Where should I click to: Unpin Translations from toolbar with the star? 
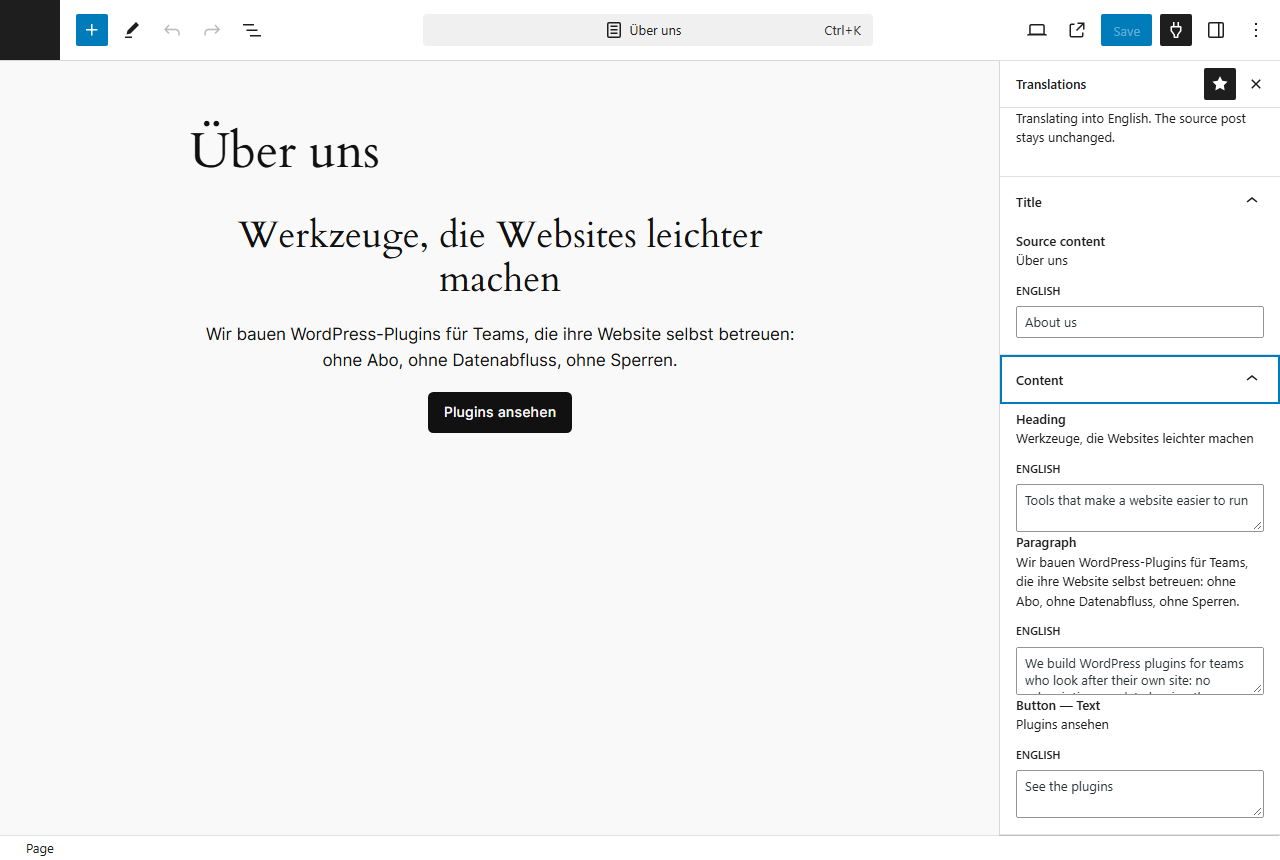click(1220, 84)
